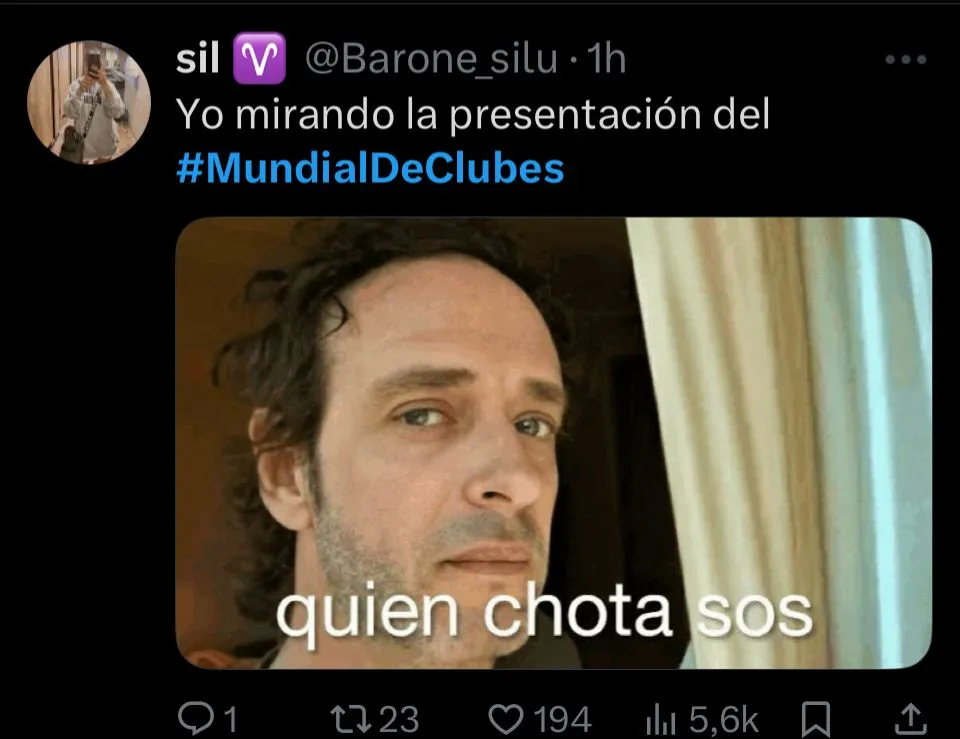Open the three-dot more options menu
960x739 pixels.
pos(906,59)
